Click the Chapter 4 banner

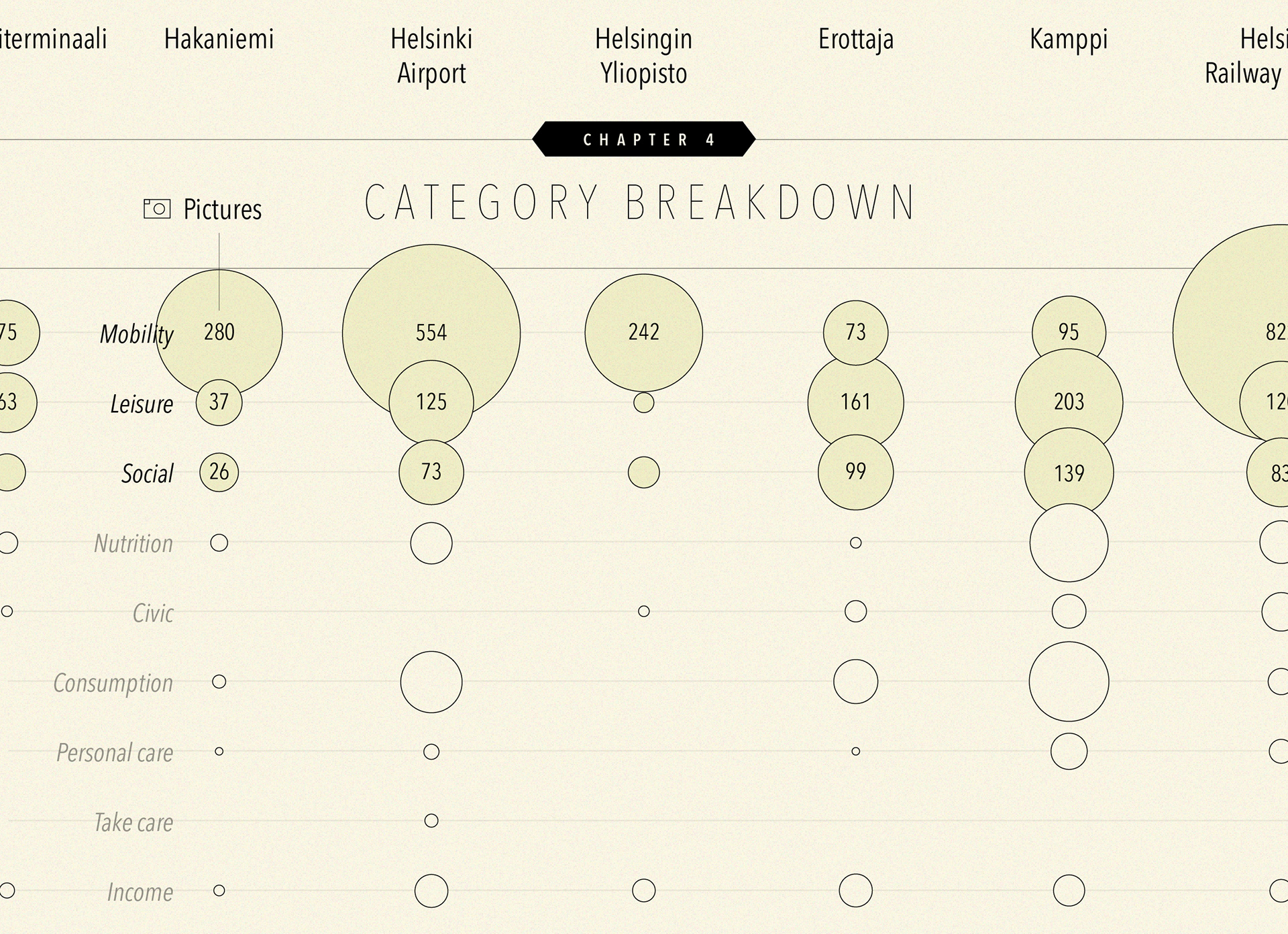[643, 139]
